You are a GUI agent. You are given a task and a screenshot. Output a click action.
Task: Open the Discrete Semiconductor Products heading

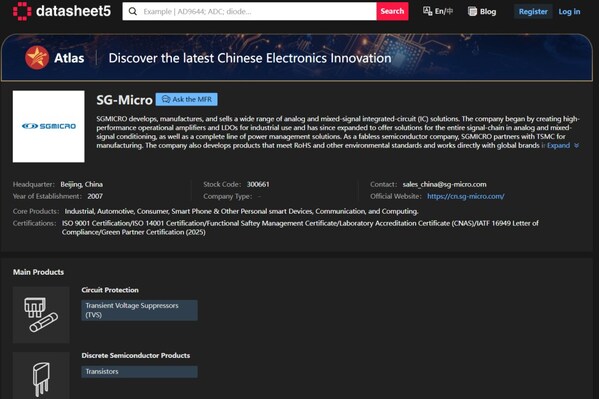136,355
